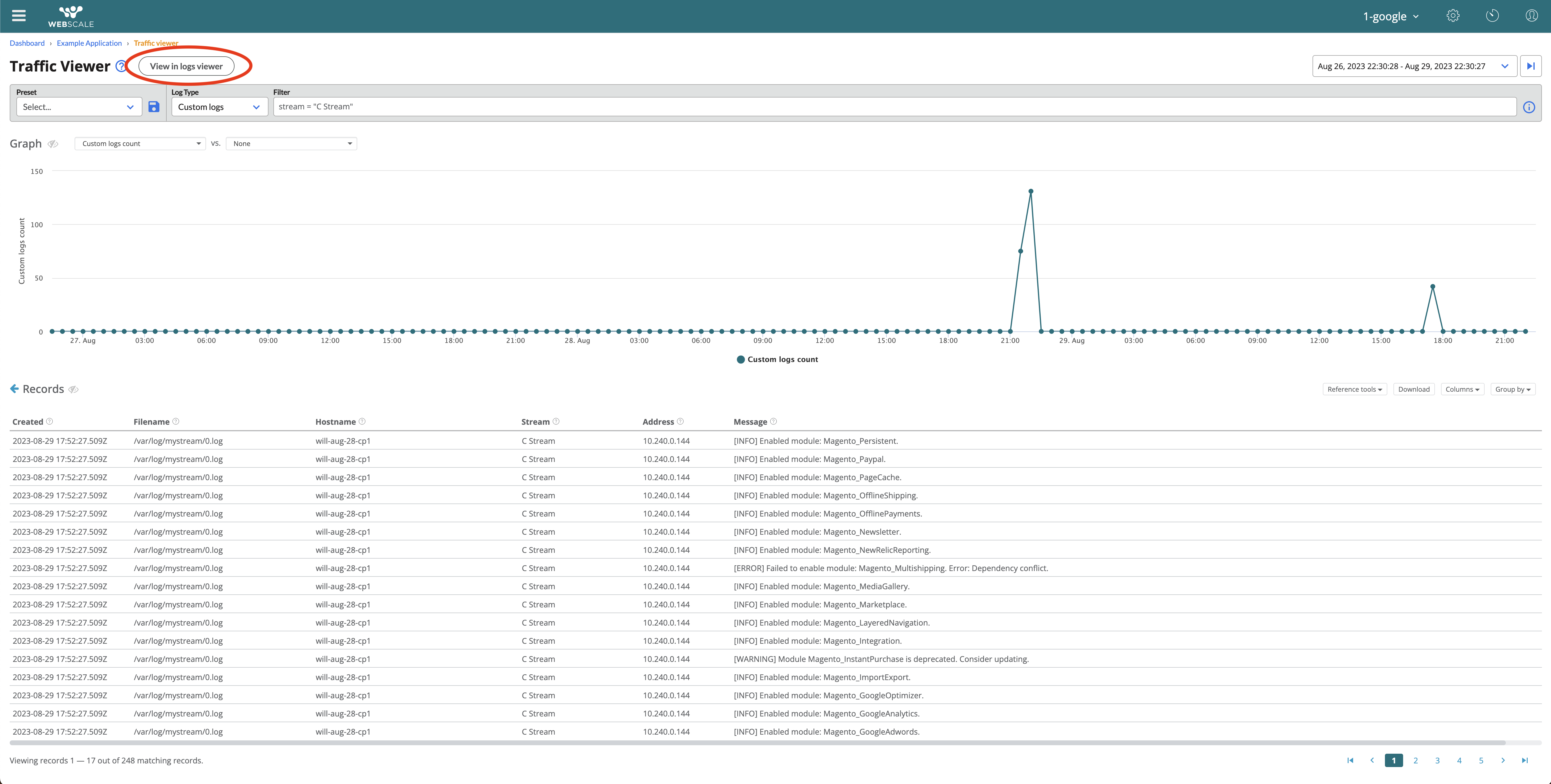Open the user profile icon
Image resolution: width=1551 pixels, height=784 pixels.
coord(1531,16)
